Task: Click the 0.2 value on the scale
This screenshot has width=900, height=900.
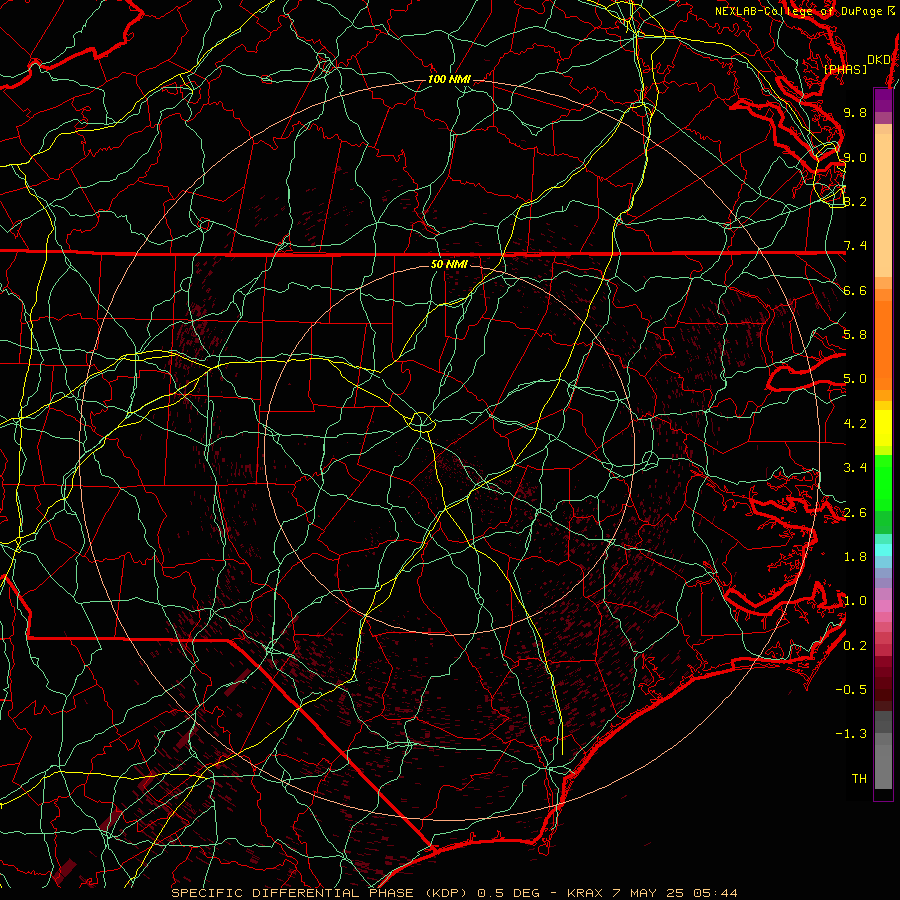Action: [855, 646]
